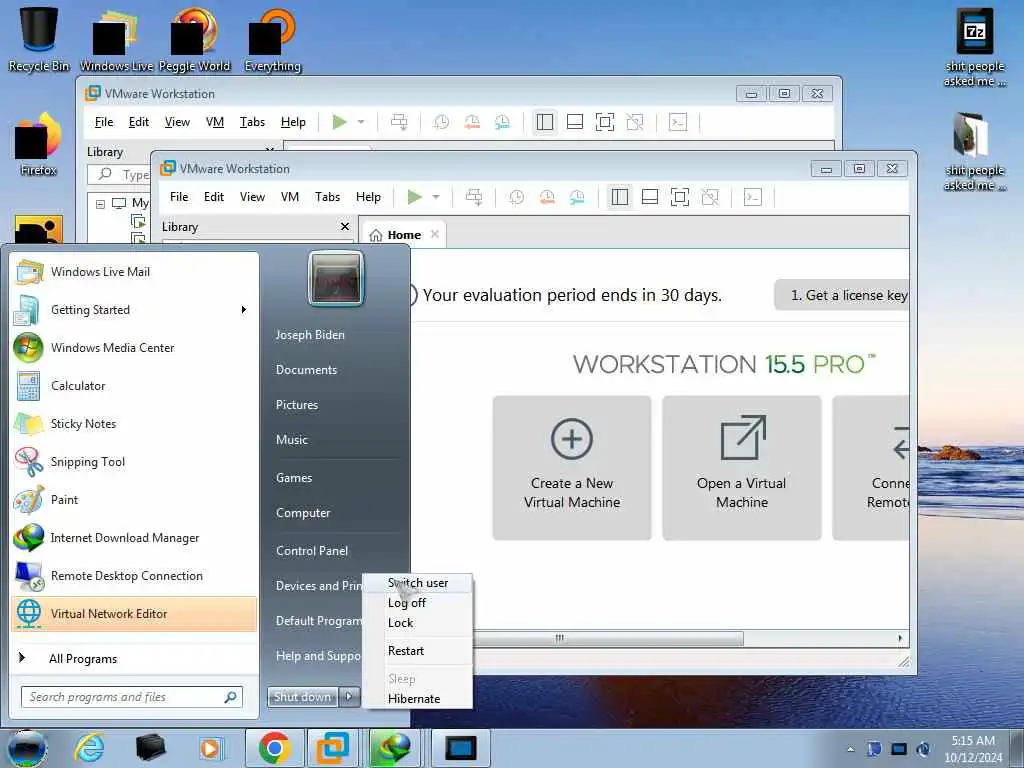Open Sticky Notes from Start menu

click(134, 423)
